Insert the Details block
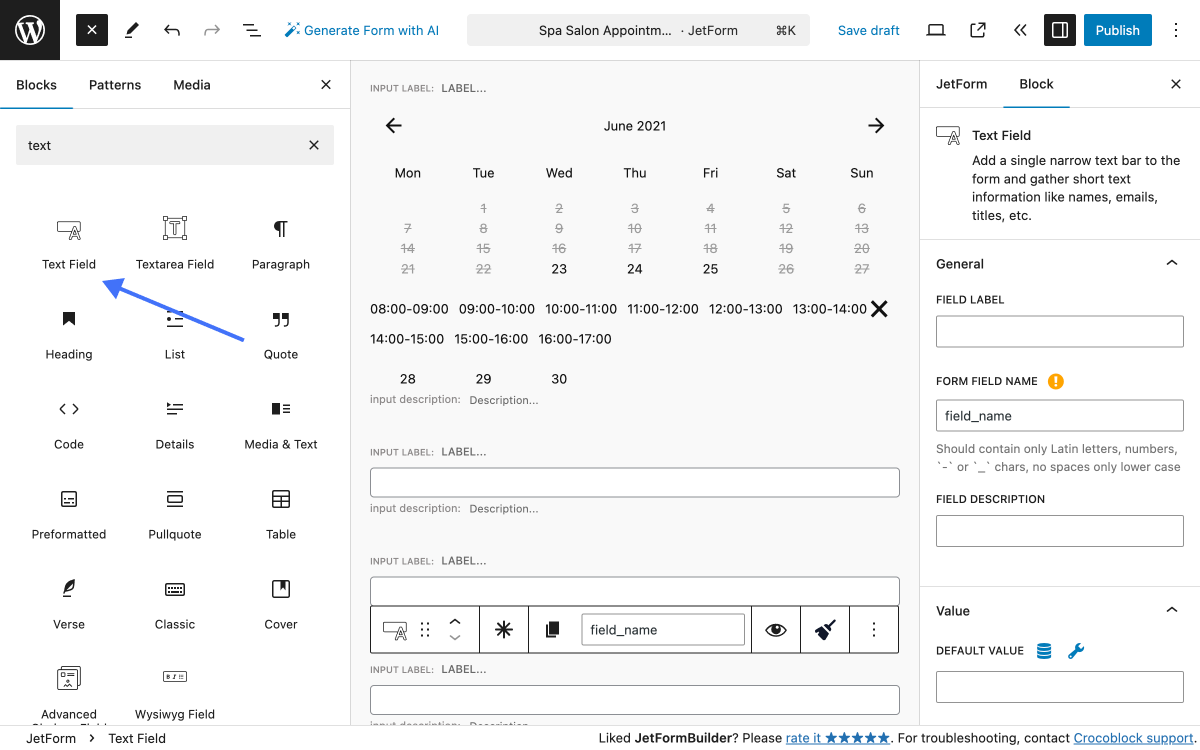 [x=175, y=423]
